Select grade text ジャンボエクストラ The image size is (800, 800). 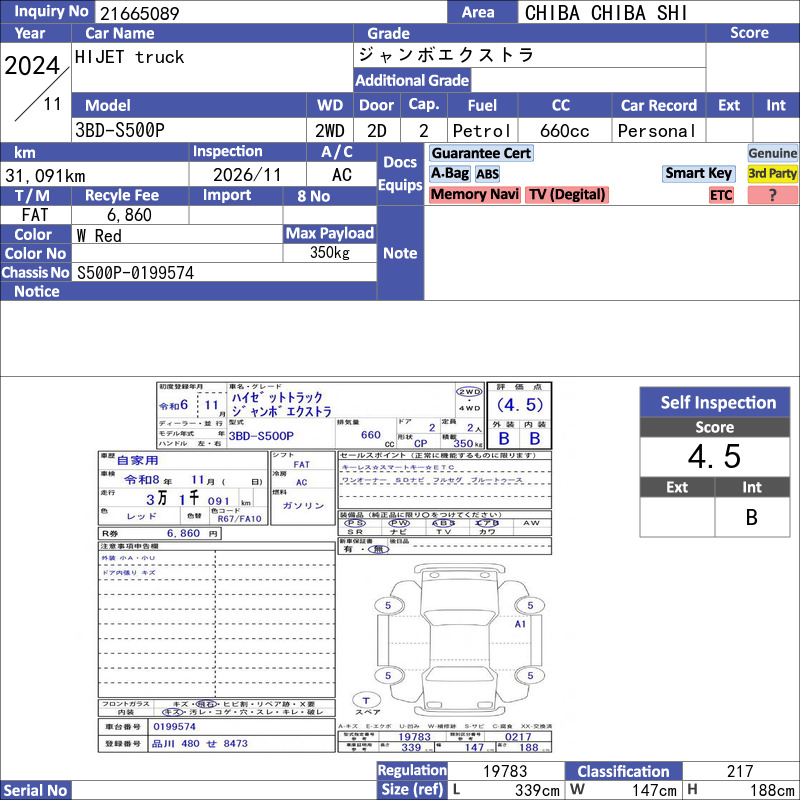[x=446, y=55]
